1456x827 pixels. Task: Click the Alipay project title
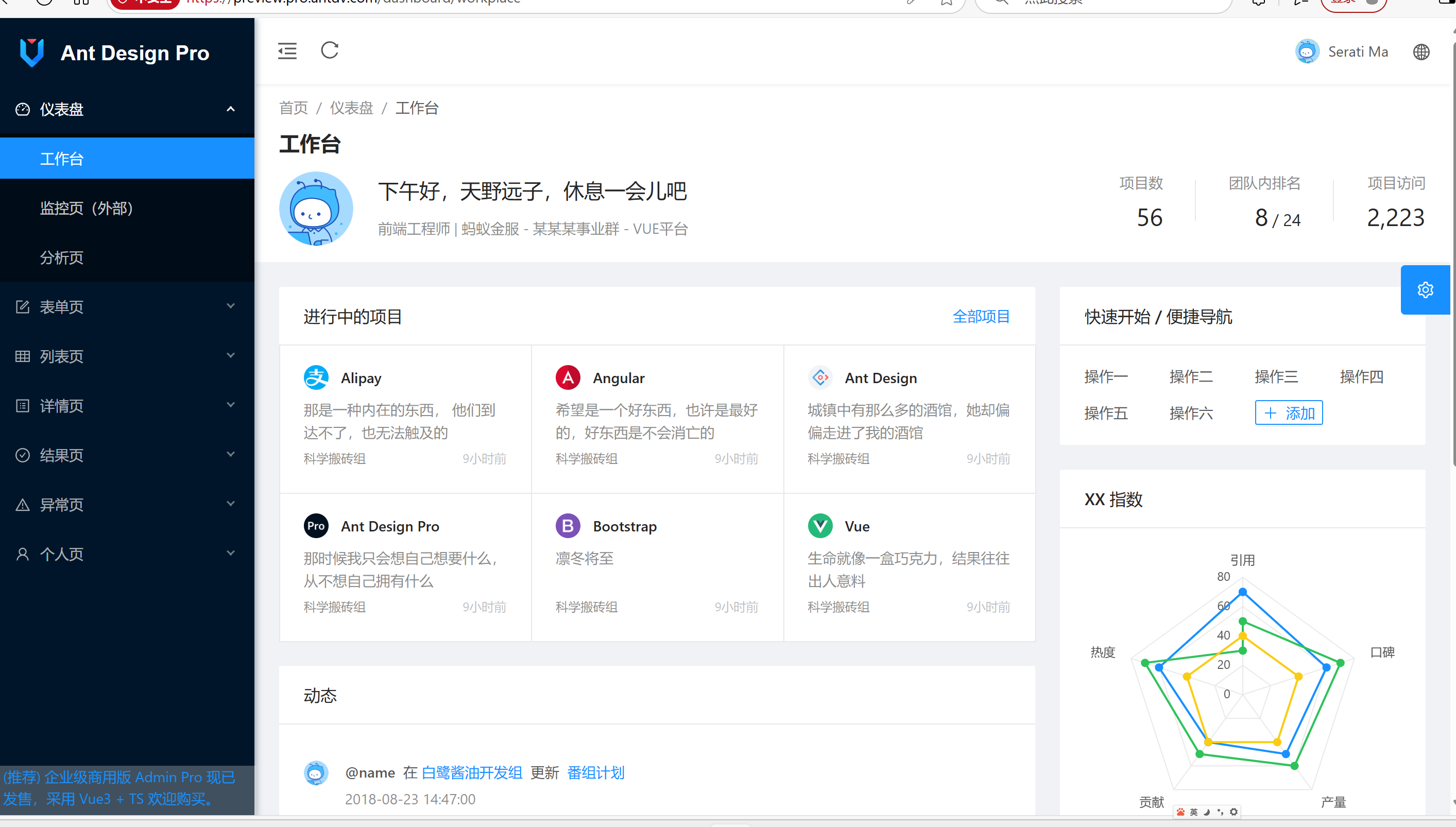(361, 378)
